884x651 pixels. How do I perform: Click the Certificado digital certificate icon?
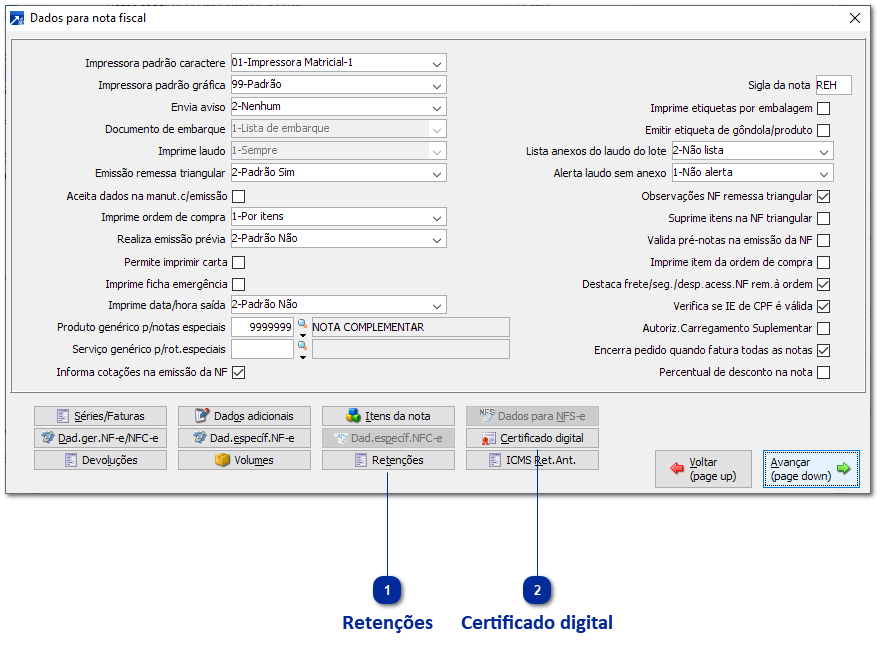[489, 439]
